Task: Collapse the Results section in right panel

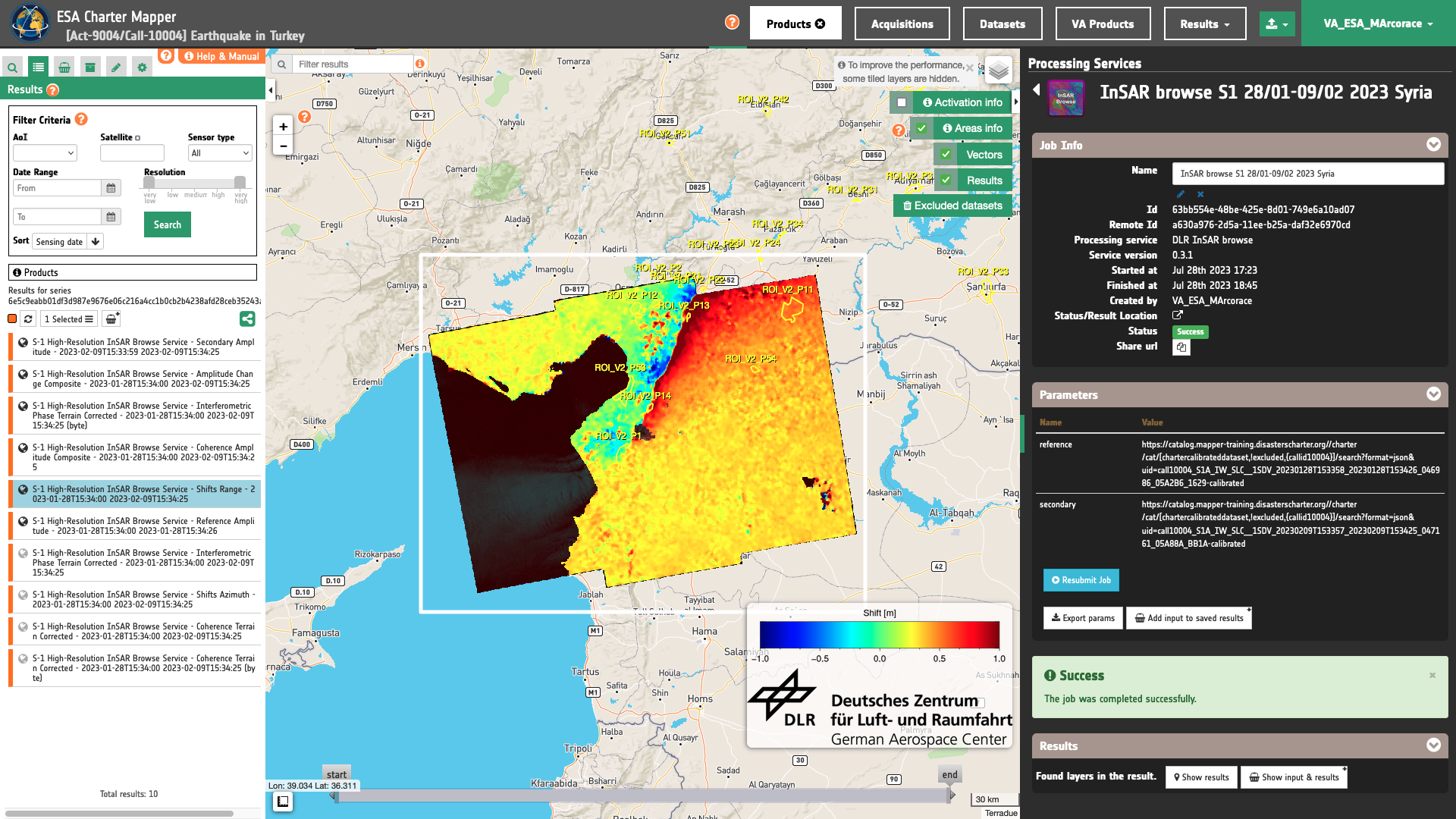Action: pos(1433,745)
